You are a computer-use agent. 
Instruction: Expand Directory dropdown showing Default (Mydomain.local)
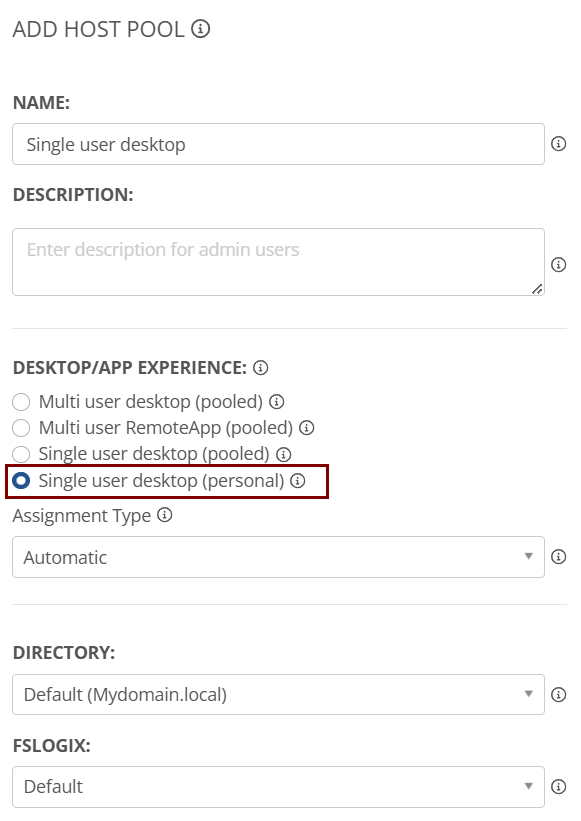tap(278, 694)
